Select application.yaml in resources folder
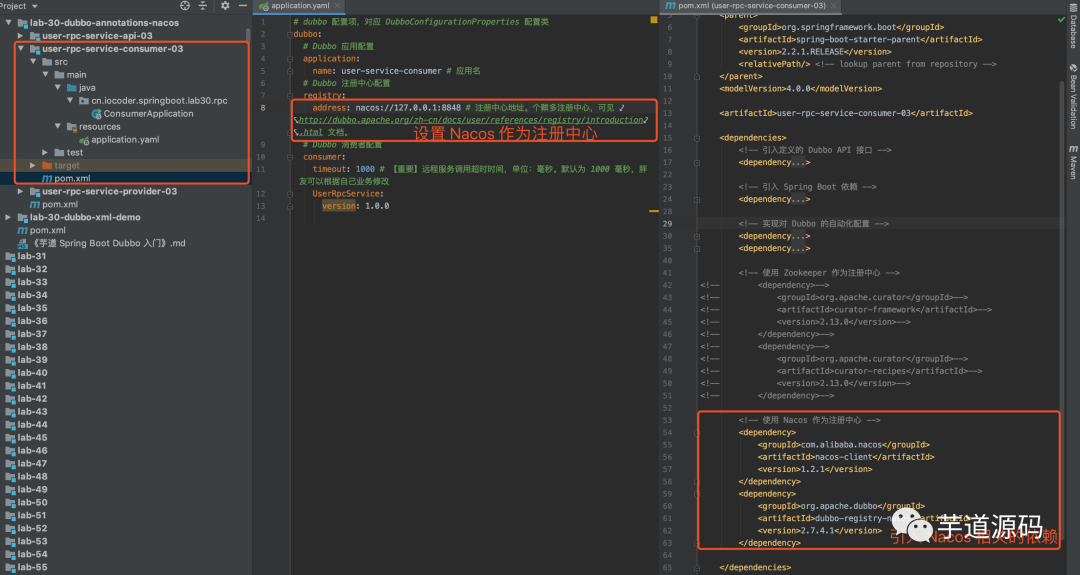 pos(125,140)
